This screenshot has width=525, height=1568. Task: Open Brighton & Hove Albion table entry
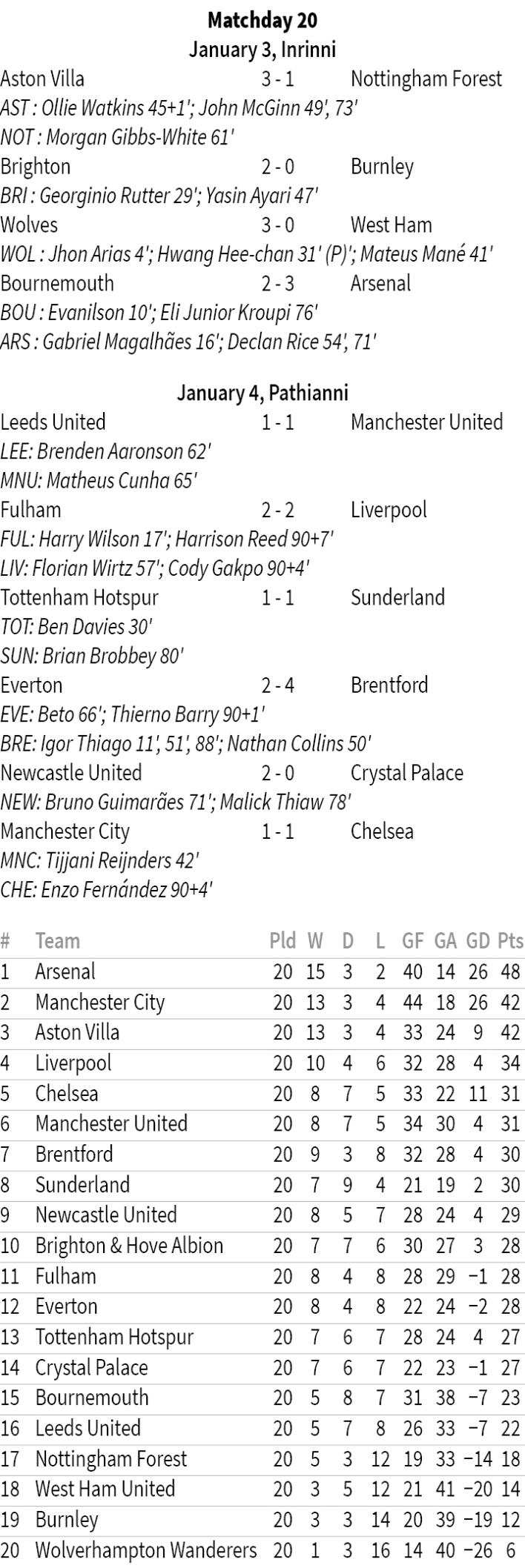[129, 1246]
